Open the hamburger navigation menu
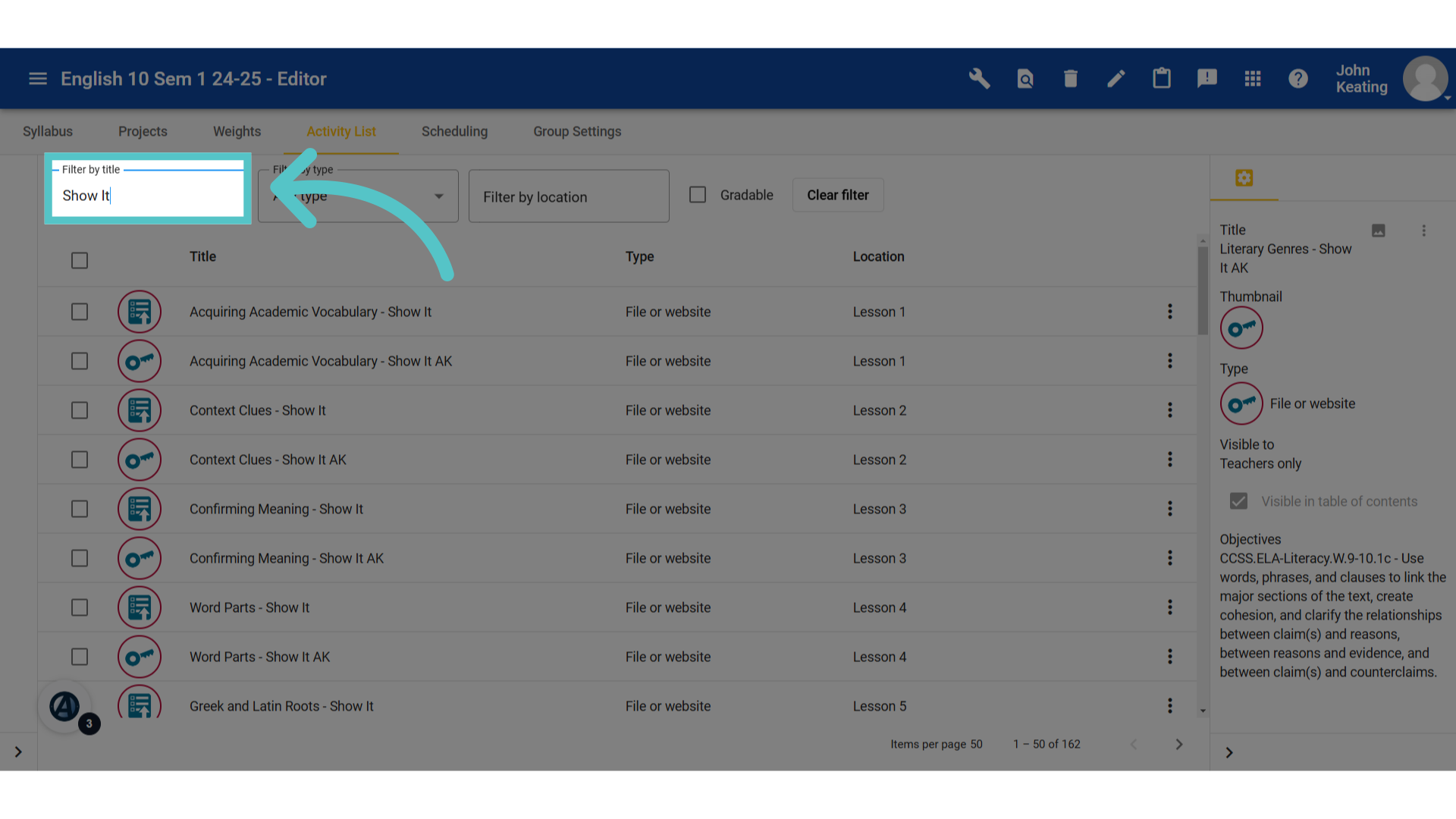 coord(38,79)
